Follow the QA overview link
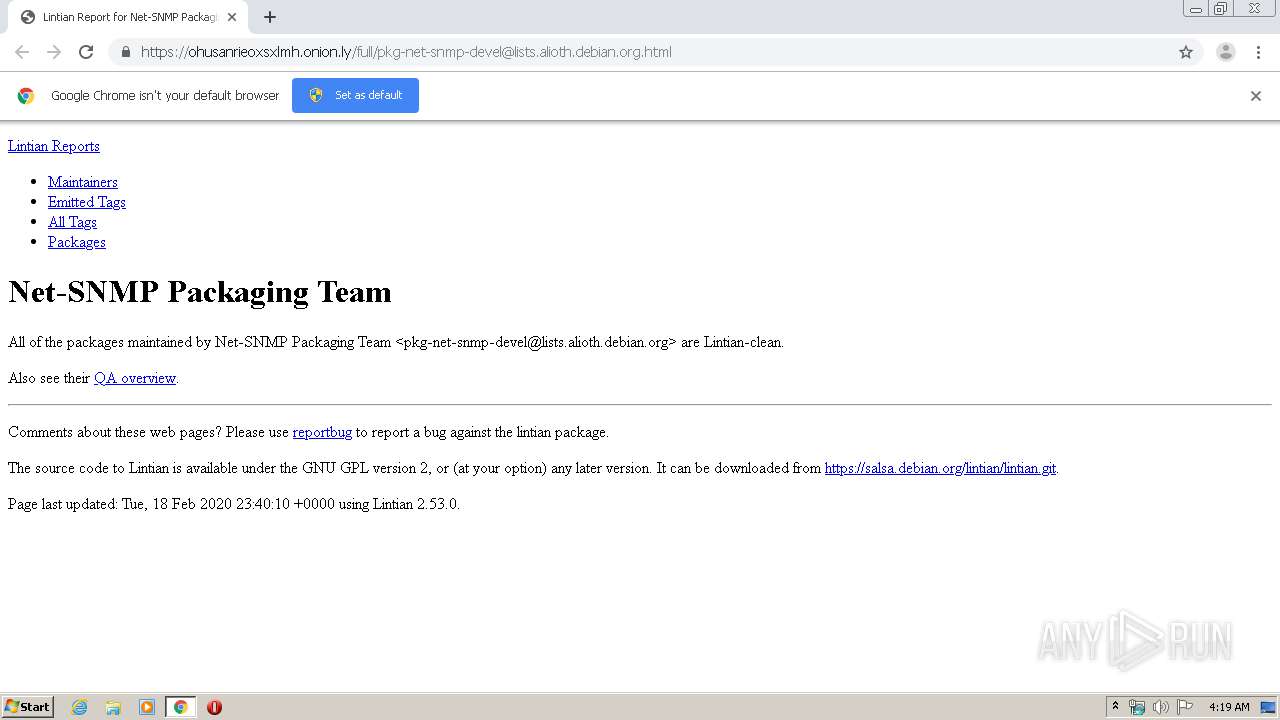 [x=135, y=378]
